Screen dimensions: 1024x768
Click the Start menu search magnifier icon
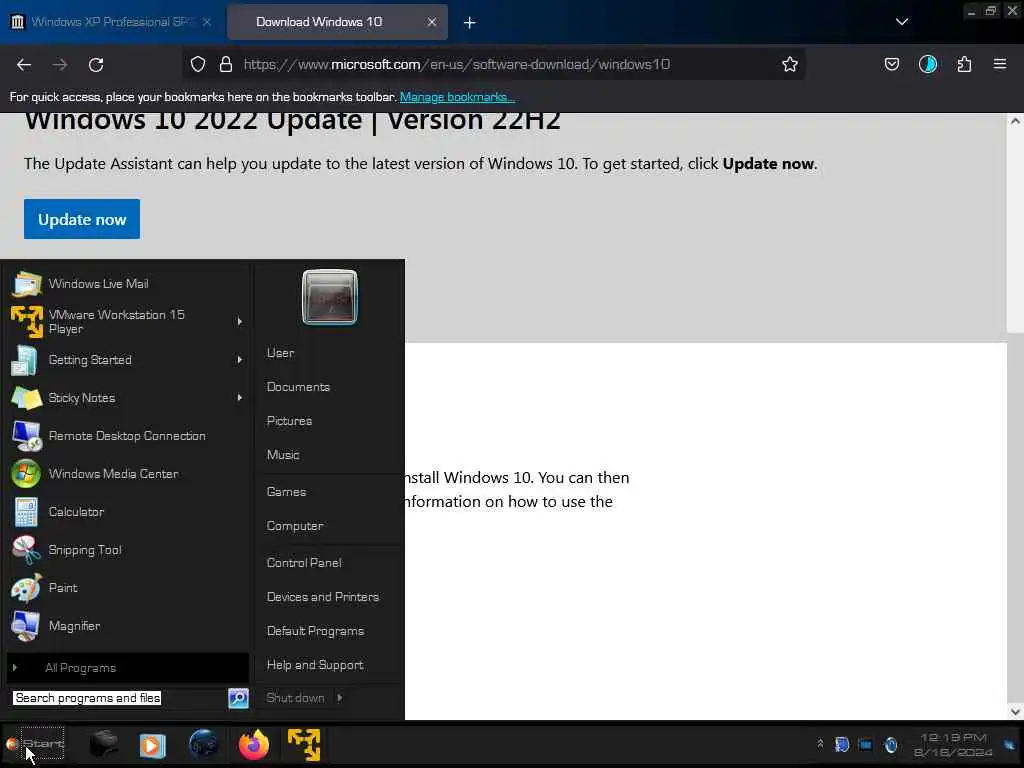[238, 698]
